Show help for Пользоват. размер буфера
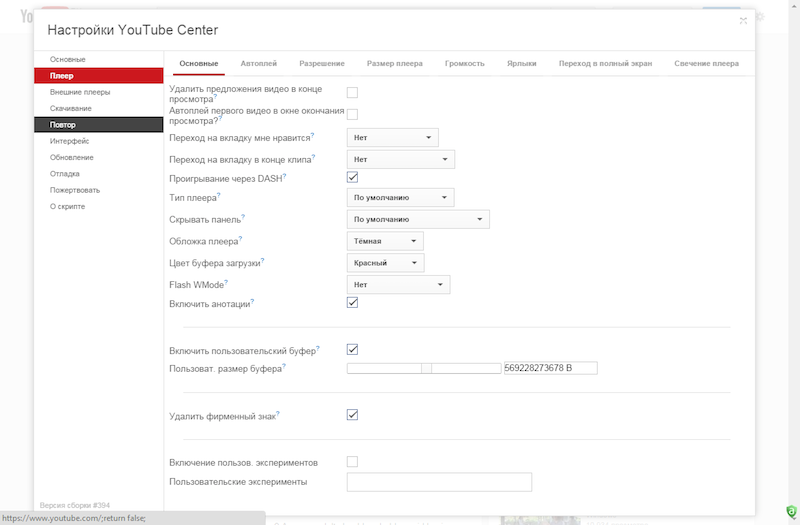Viewport: 800px width, 525px height. [284, 365]
